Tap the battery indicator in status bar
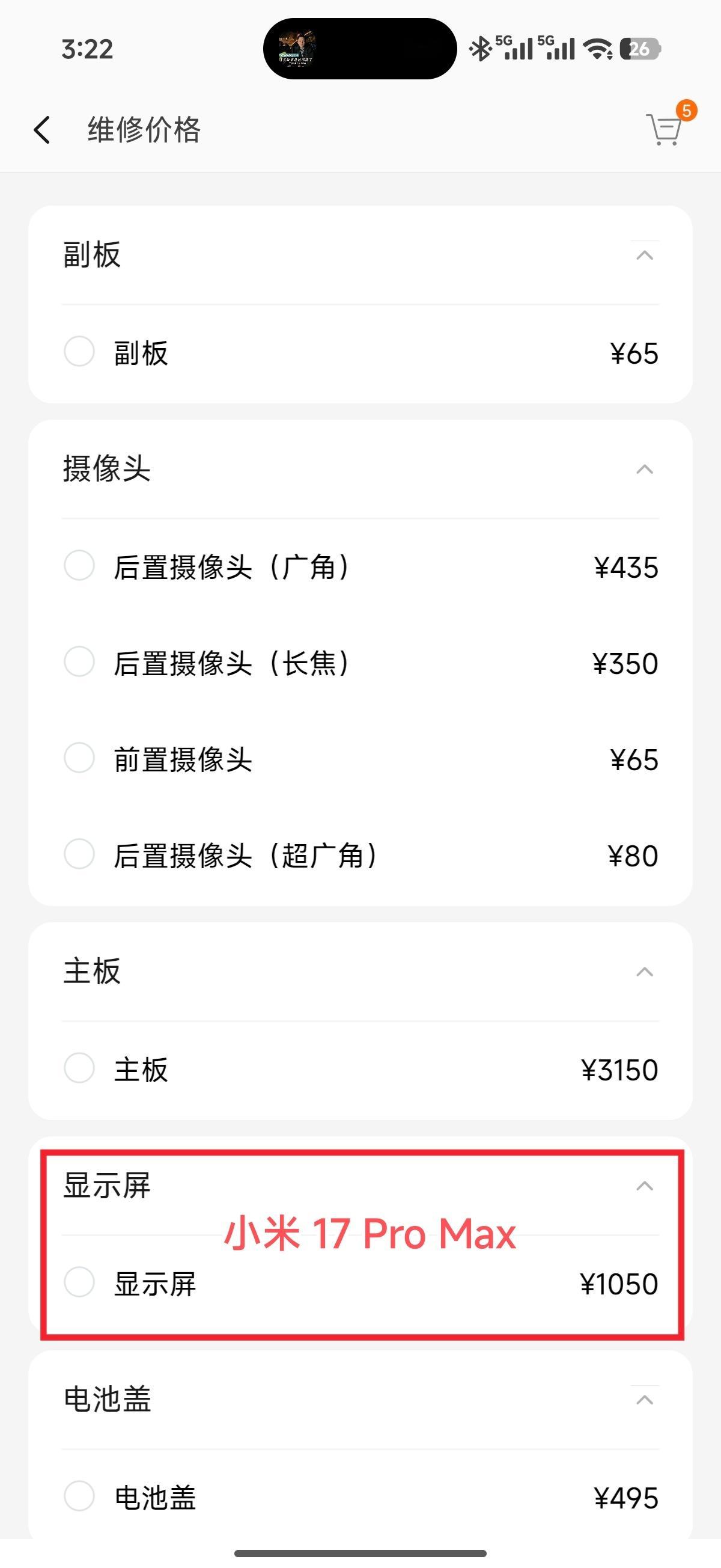The height and width of the screenshot is (1568, 721). (x=639, y=49)
